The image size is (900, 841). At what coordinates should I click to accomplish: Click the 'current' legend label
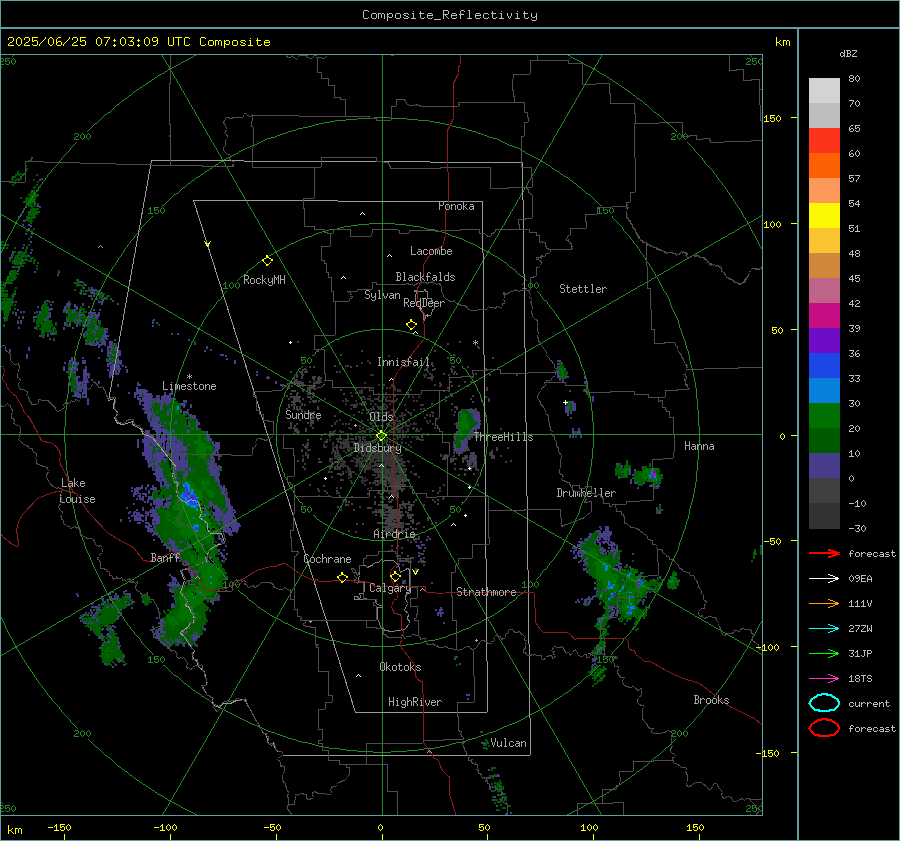(x=869, y=703)
